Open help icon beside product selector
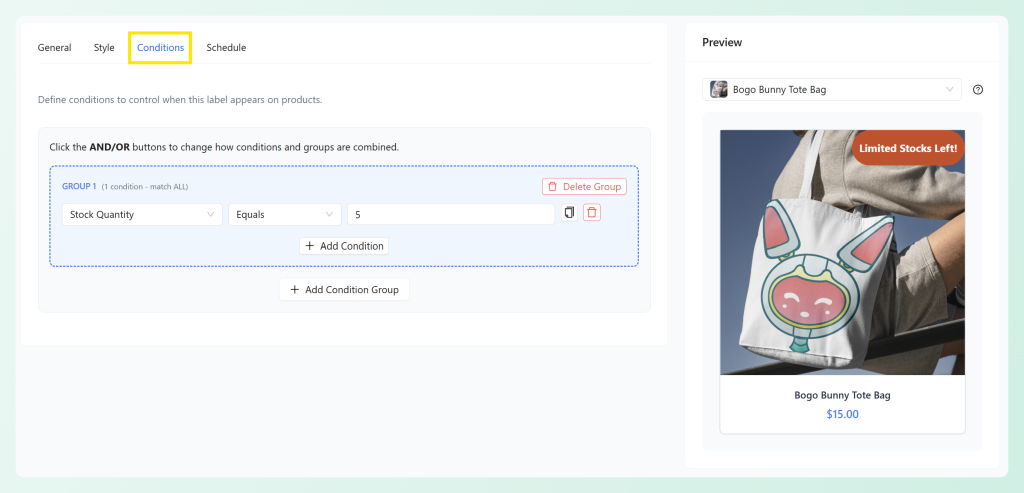The image size is (1024, 493). tap(978, 90)
